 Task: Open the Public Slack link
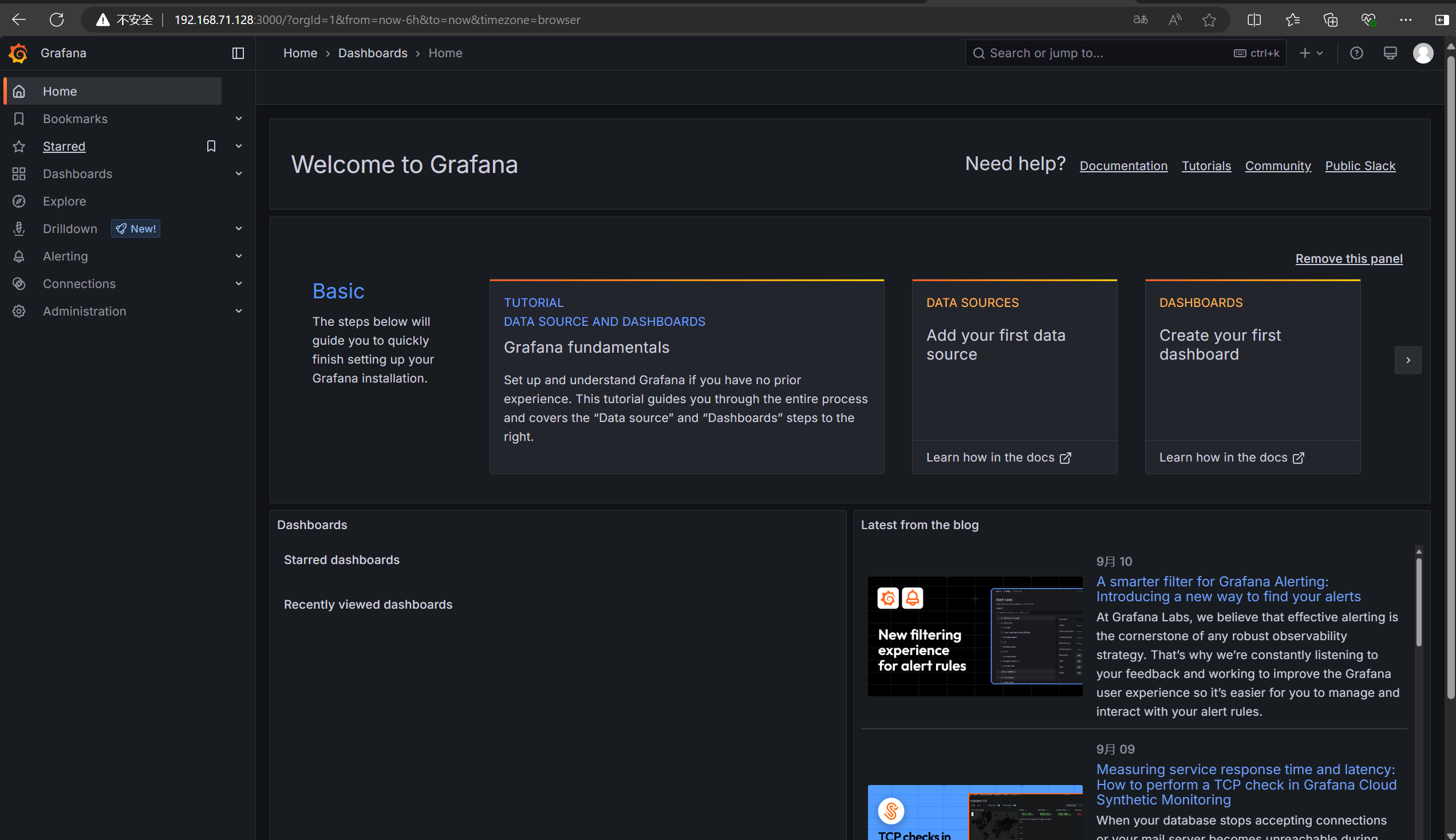click(x=1360, y=166)
